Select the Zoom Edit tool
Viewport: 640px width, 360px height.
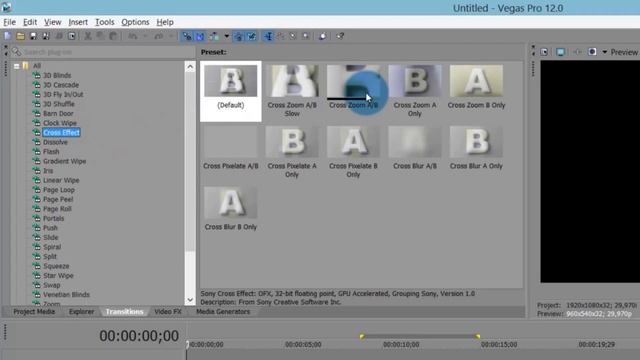point(306,36)
